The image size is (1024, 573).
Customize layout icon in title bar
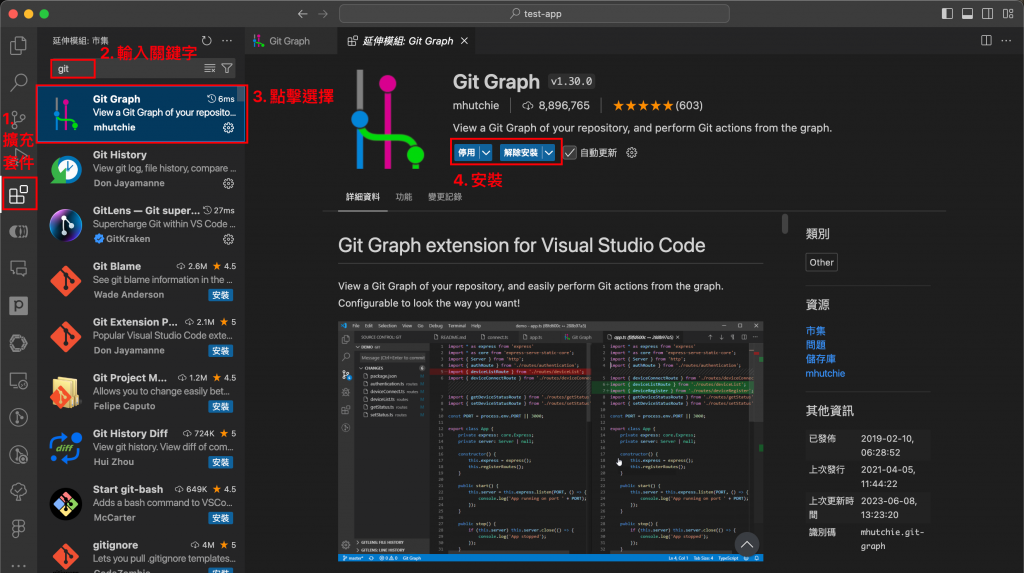[x=1008, y=14]
